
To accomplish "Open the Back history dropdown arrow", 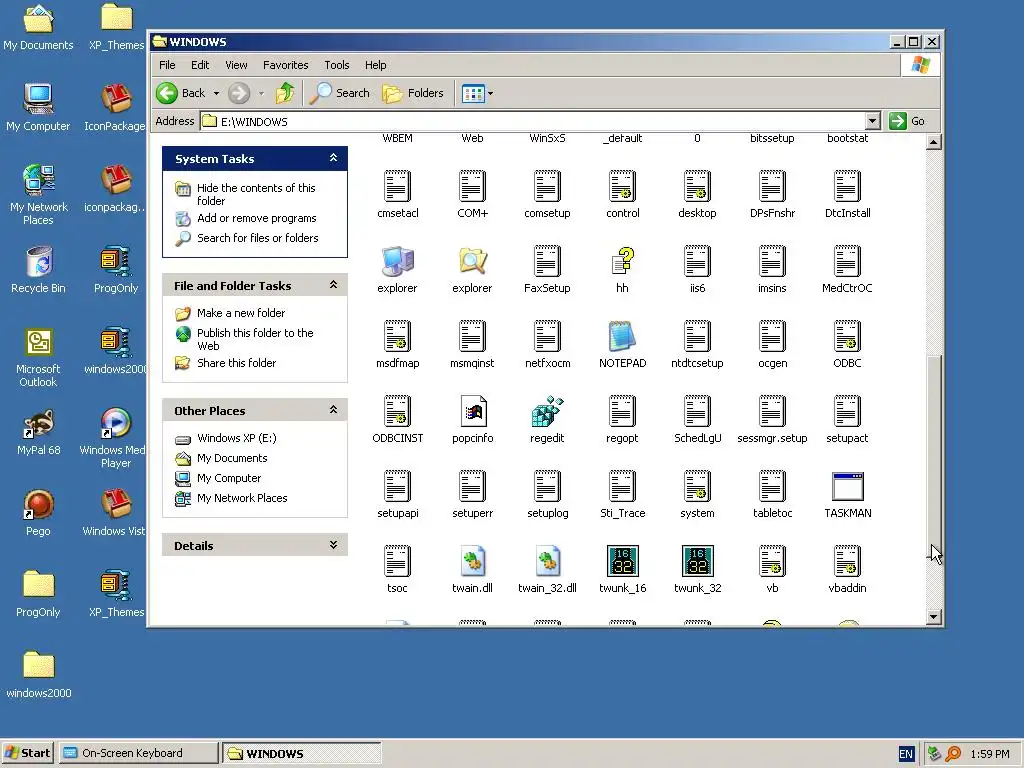I will [x=216, y=93].
